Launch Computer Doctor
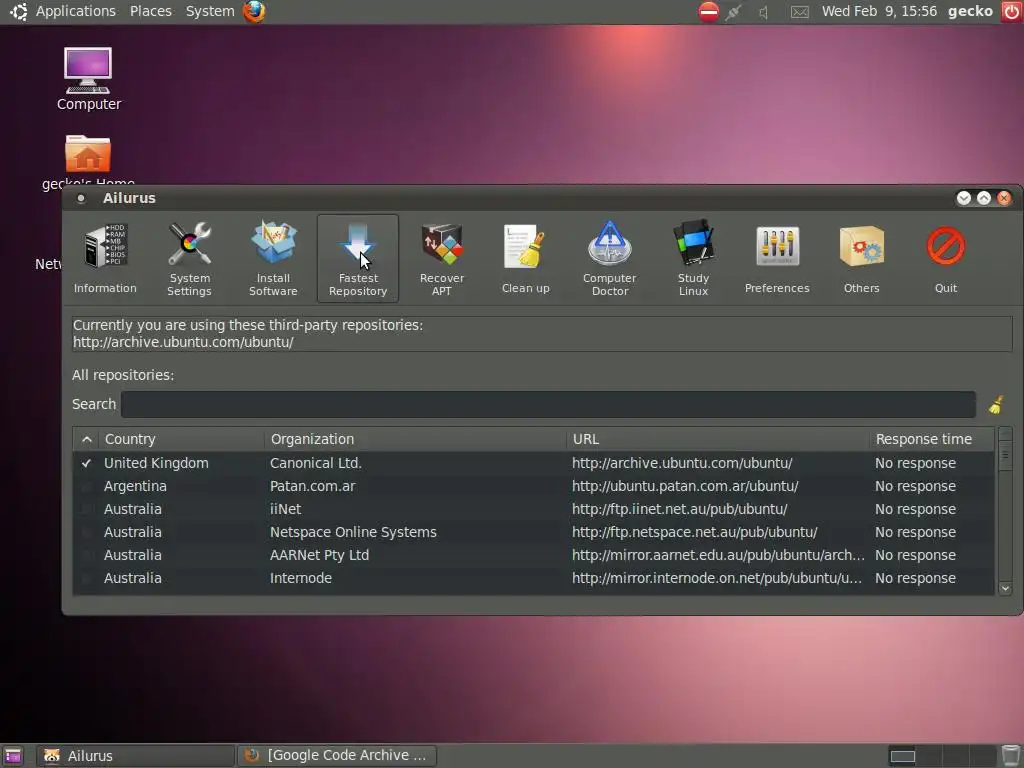The width and height of the screenshot is (1024, 768). coord(609,259)
